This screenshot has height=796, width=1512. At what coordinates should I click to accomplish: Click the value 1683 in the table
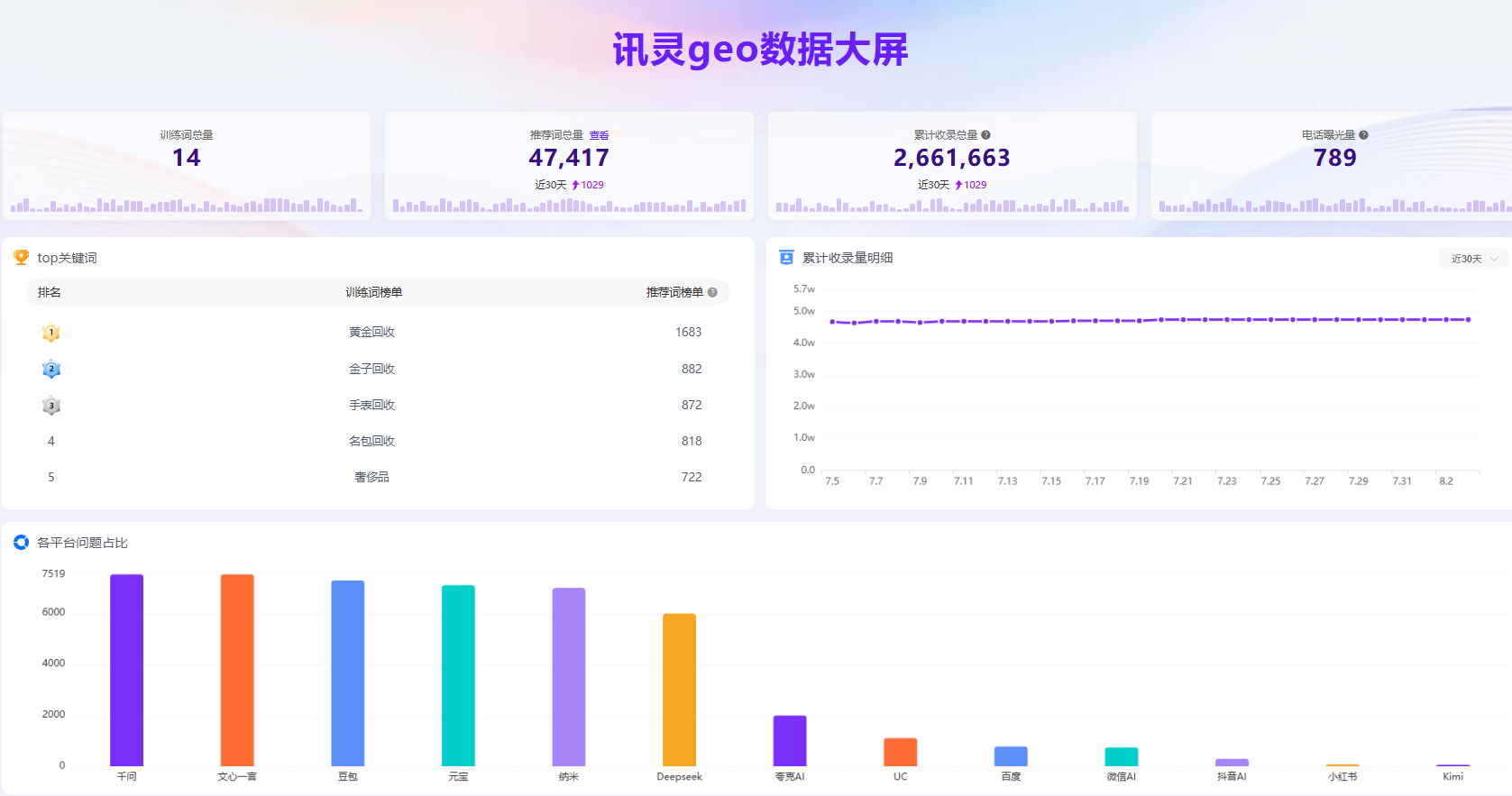[688, 333]
